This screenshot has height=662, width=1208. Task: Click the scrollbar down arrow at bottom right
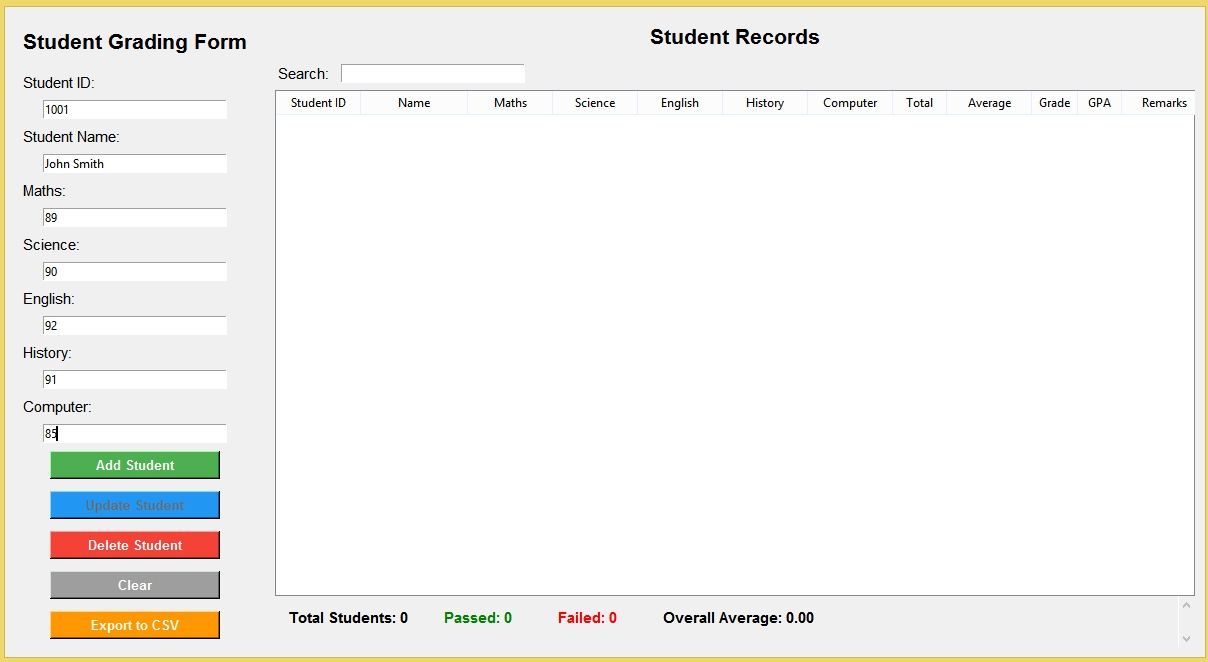(1186, 638)
